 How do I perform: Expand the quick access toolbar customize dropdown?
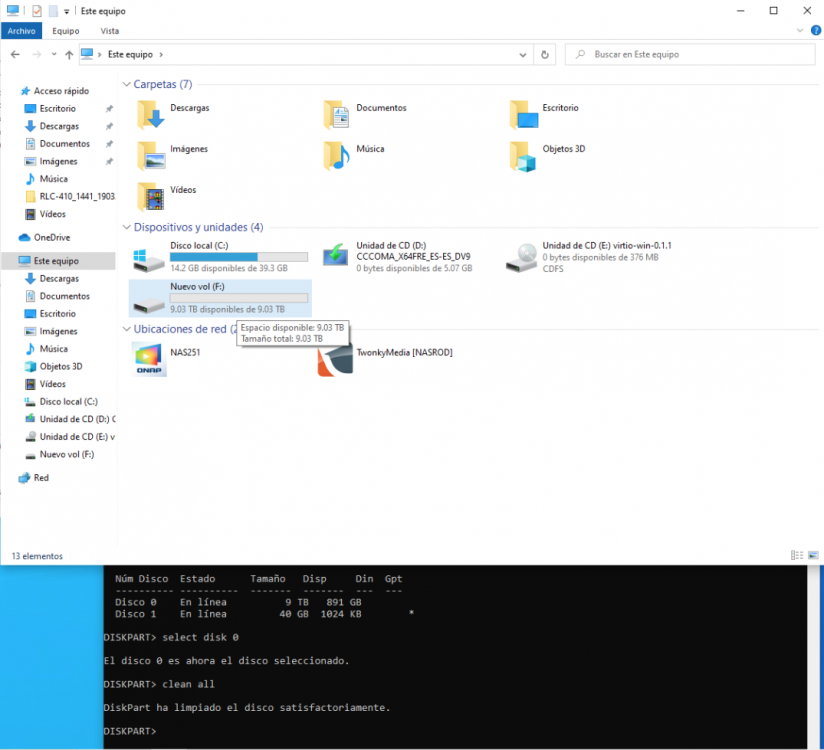[66, 11]
